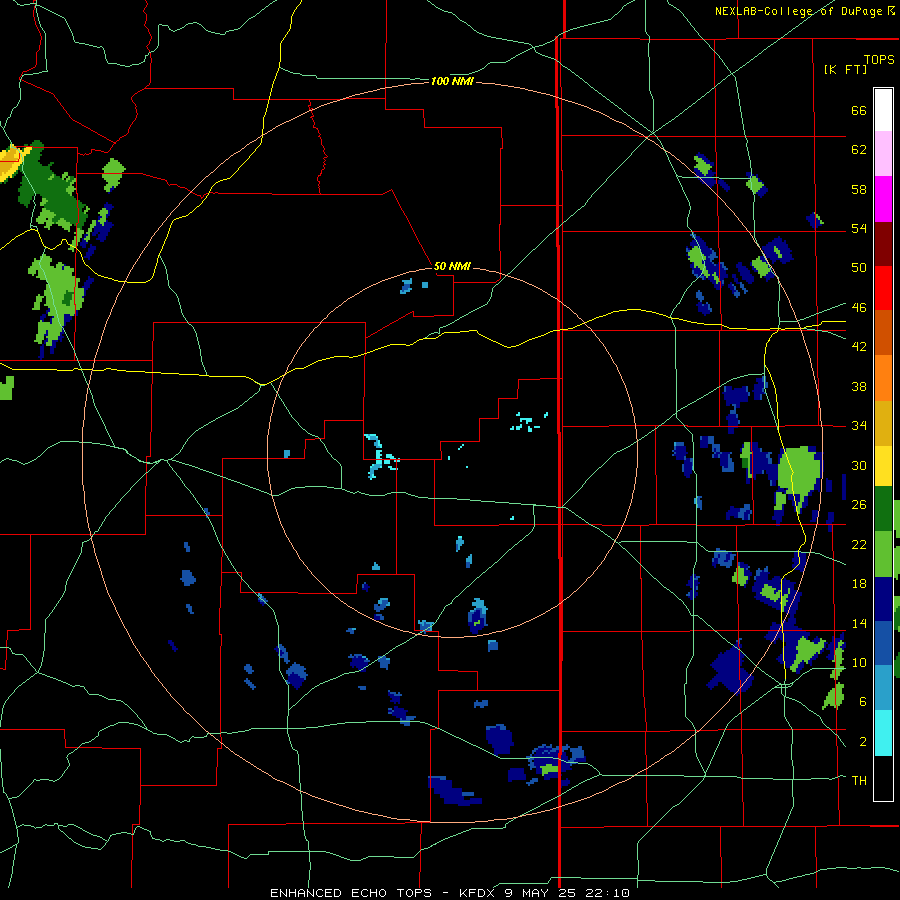900x900 pixels.
Task: Click the light blue swatch in the legend
Action: coord(883,688)
